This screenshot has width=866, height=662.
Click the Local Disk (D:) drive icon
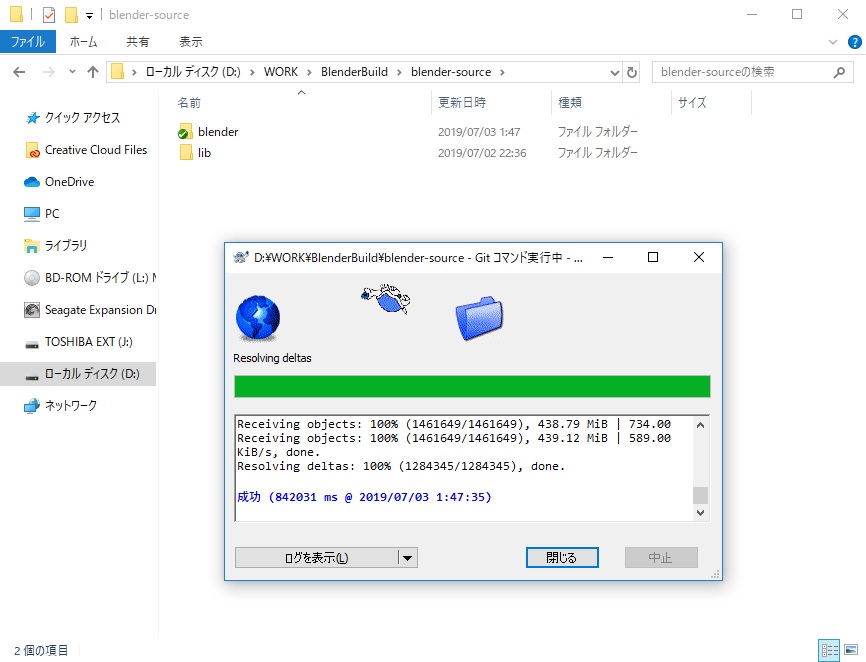(32, 376)
